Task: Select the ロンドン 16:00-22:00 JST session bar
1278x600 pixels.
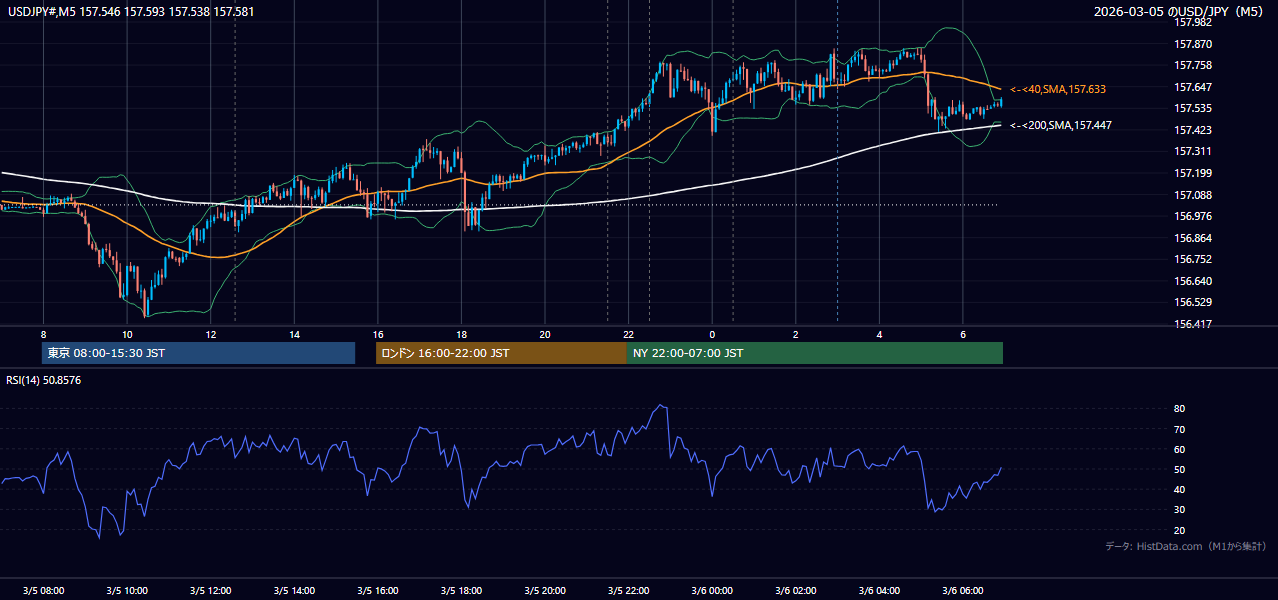Action: pos(501,353)
